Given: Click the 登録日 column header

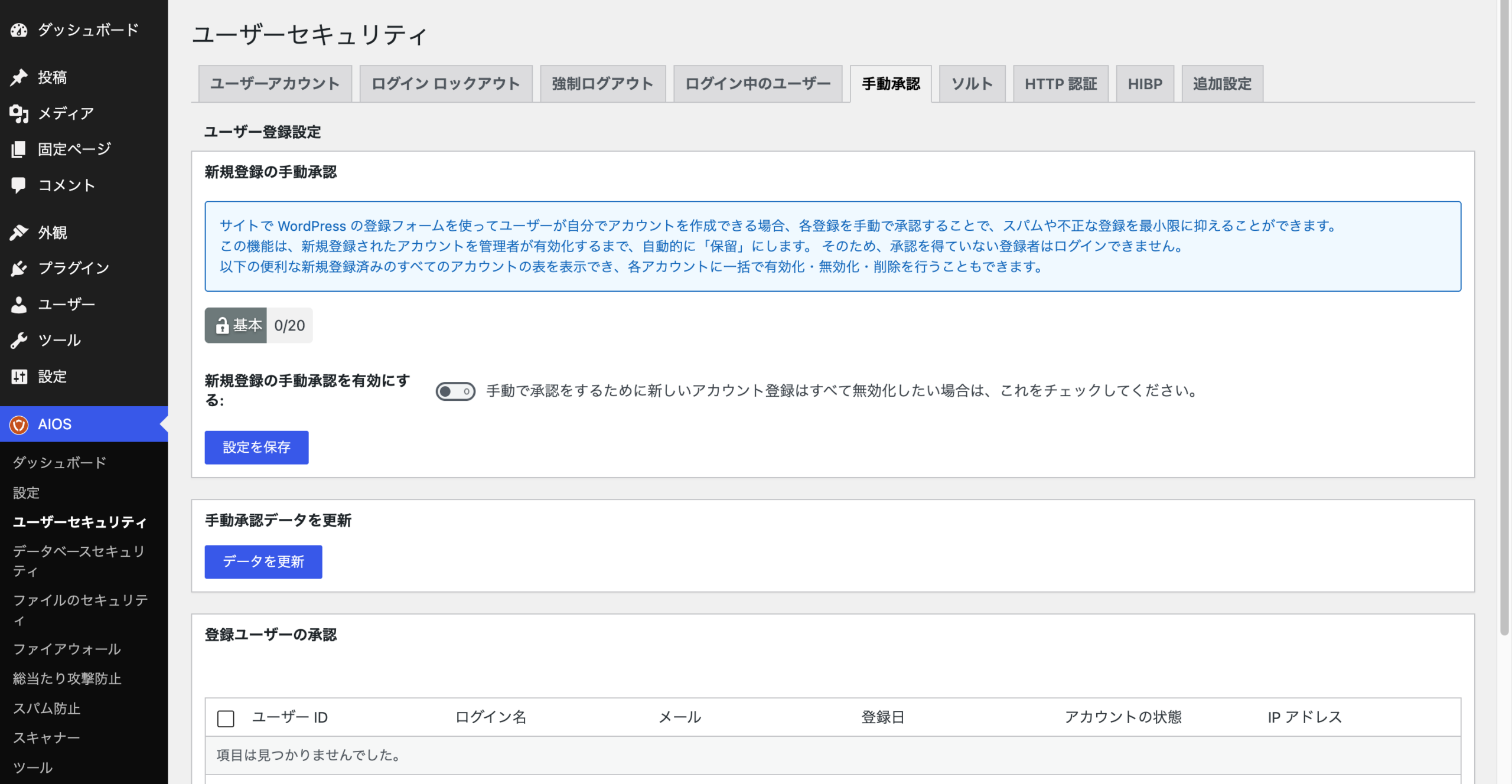Looking at the screenshot, I should pos(883,717).
